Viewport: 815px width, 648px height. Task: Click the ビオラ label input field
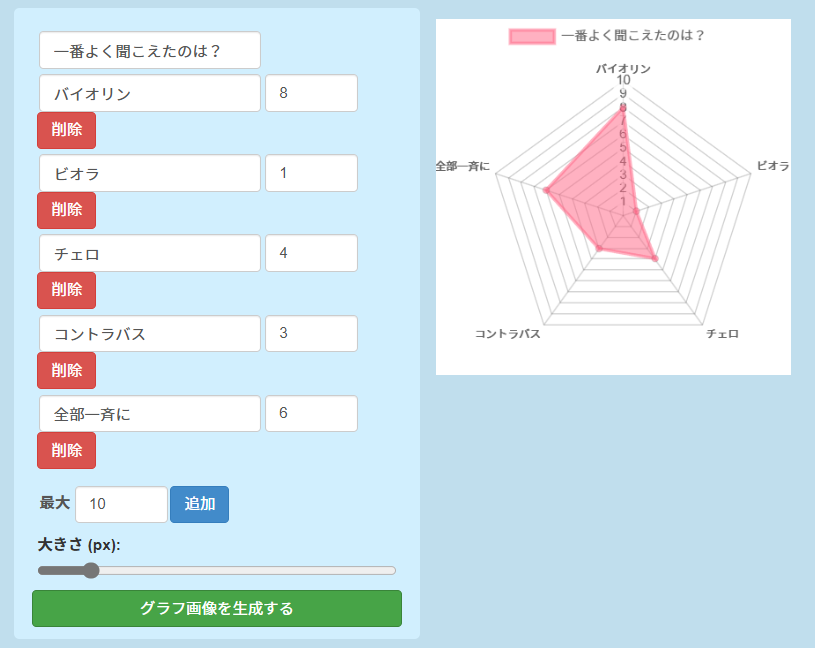(x=150, y=173)
